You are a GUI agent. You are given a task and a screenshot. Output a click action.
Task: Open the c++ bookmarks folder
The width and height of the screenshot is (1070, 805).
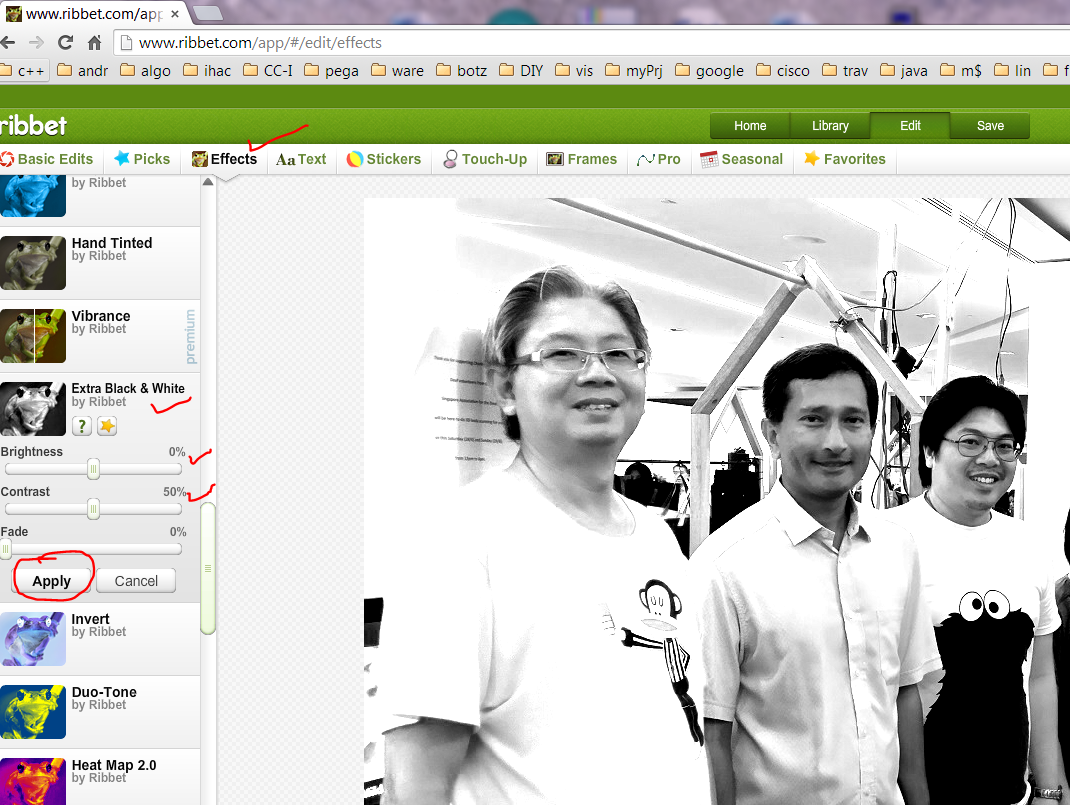tap(24, 71)
